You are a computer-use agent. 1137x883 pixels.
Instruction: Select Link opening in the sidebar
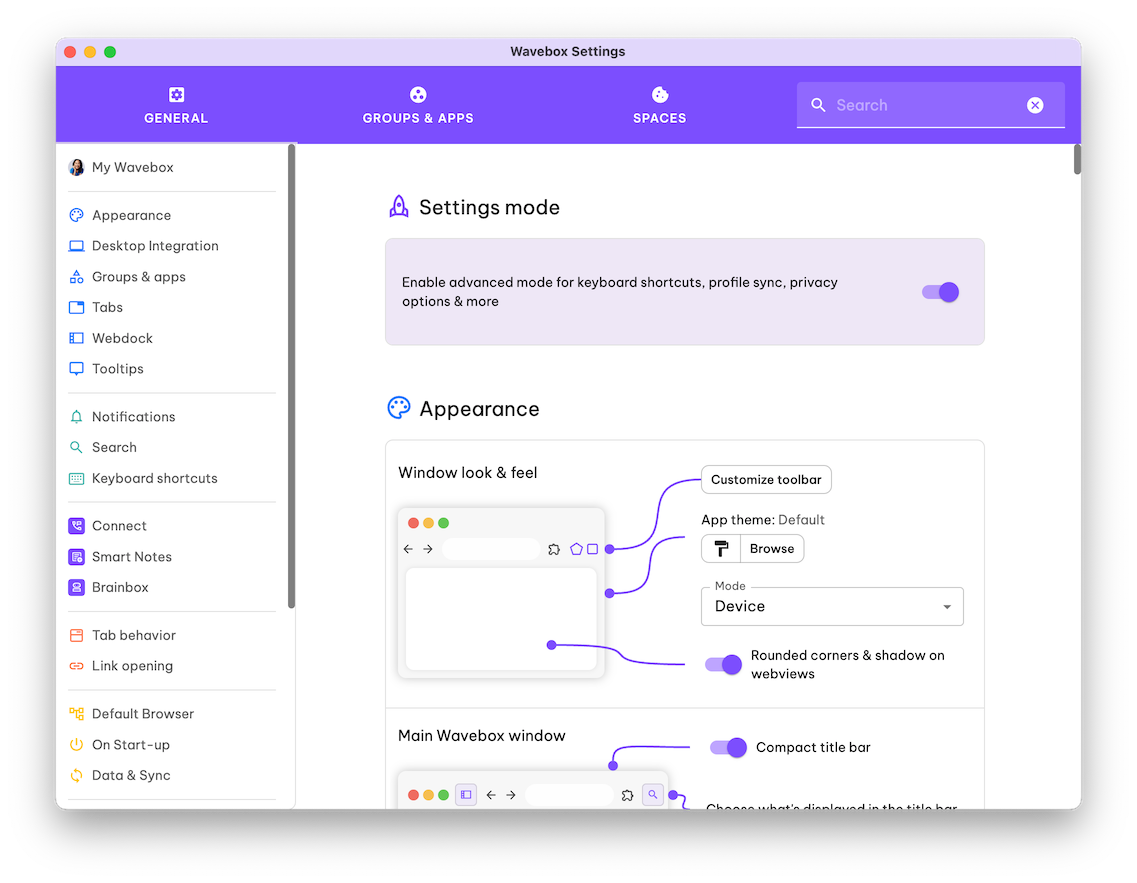click(x=132, y=666)
